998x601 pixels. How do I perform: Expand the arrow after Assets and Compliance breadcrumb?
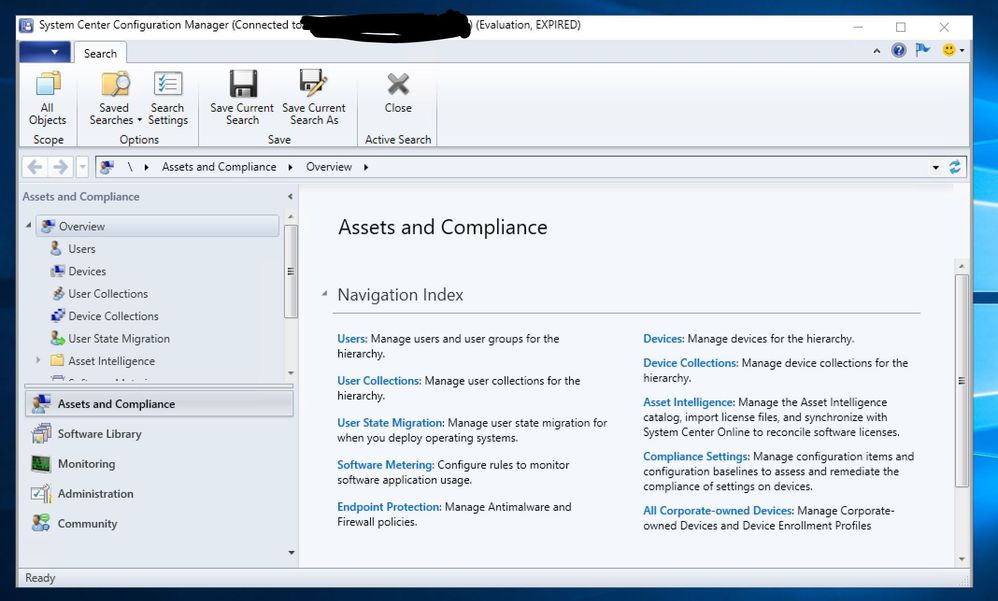(x=290, y=167)
